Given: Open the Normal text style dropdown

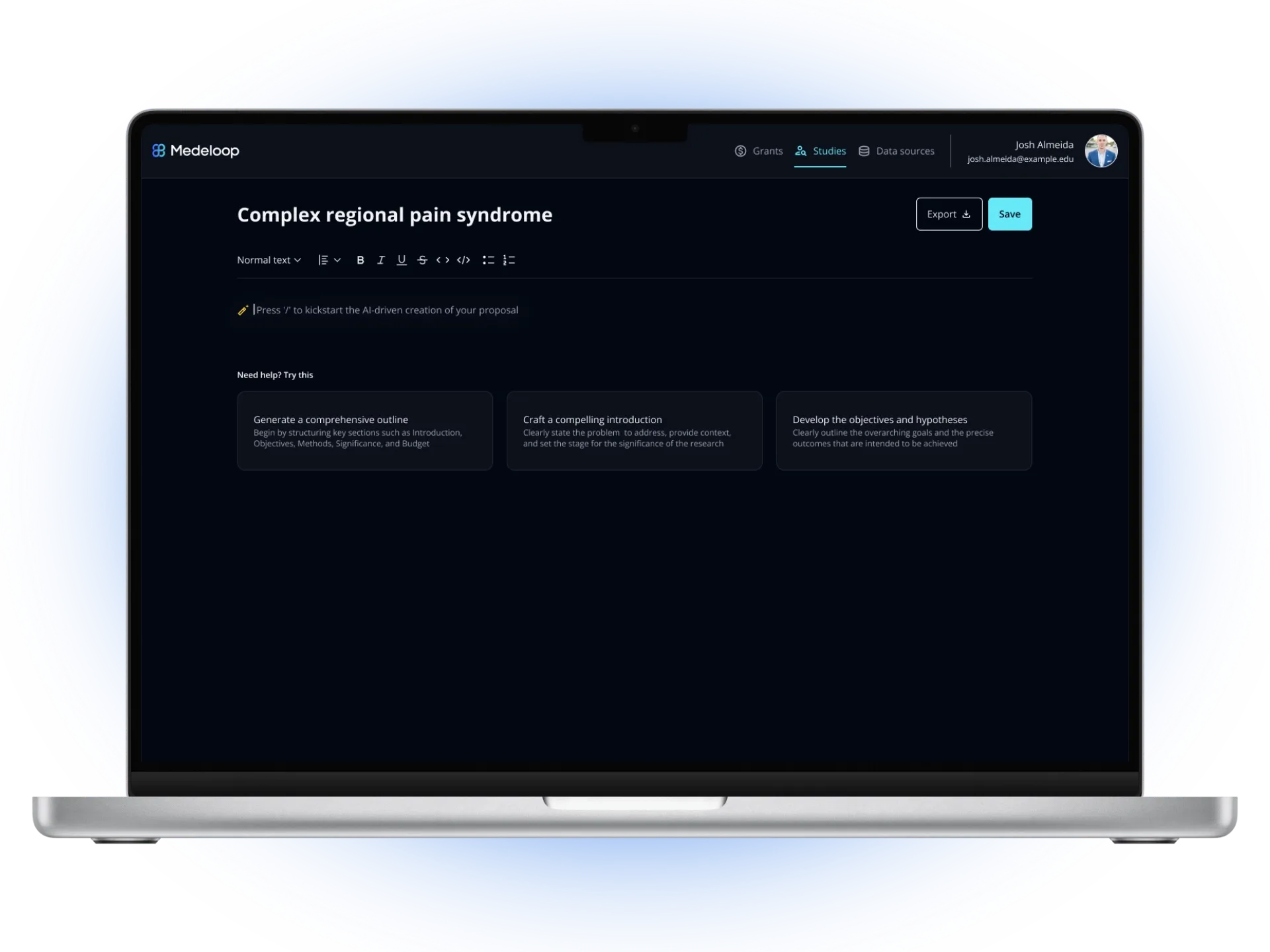Looking at the screenshot, I should coord(269,260).
